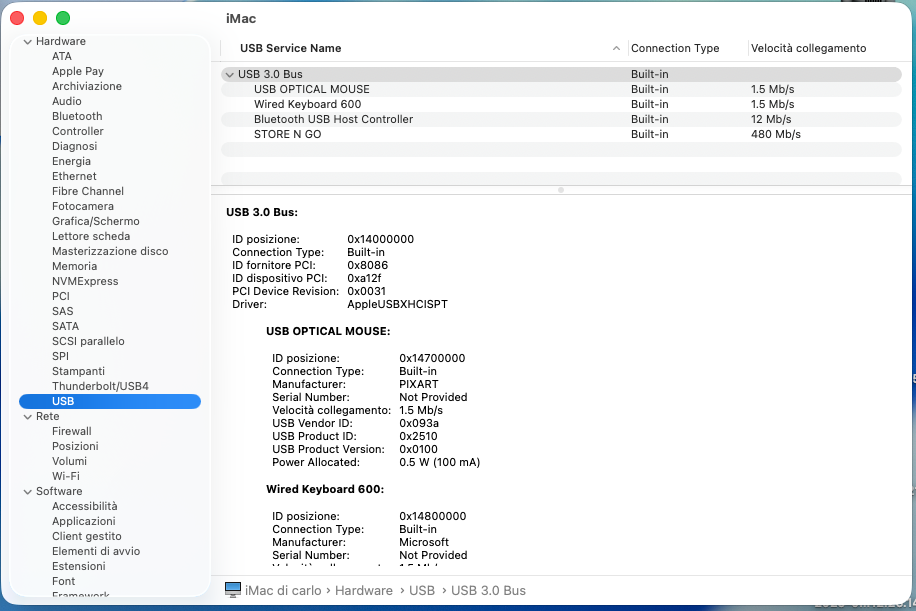
Task: Open Diagnosi in the sidebar
Action: pos(75,146)
